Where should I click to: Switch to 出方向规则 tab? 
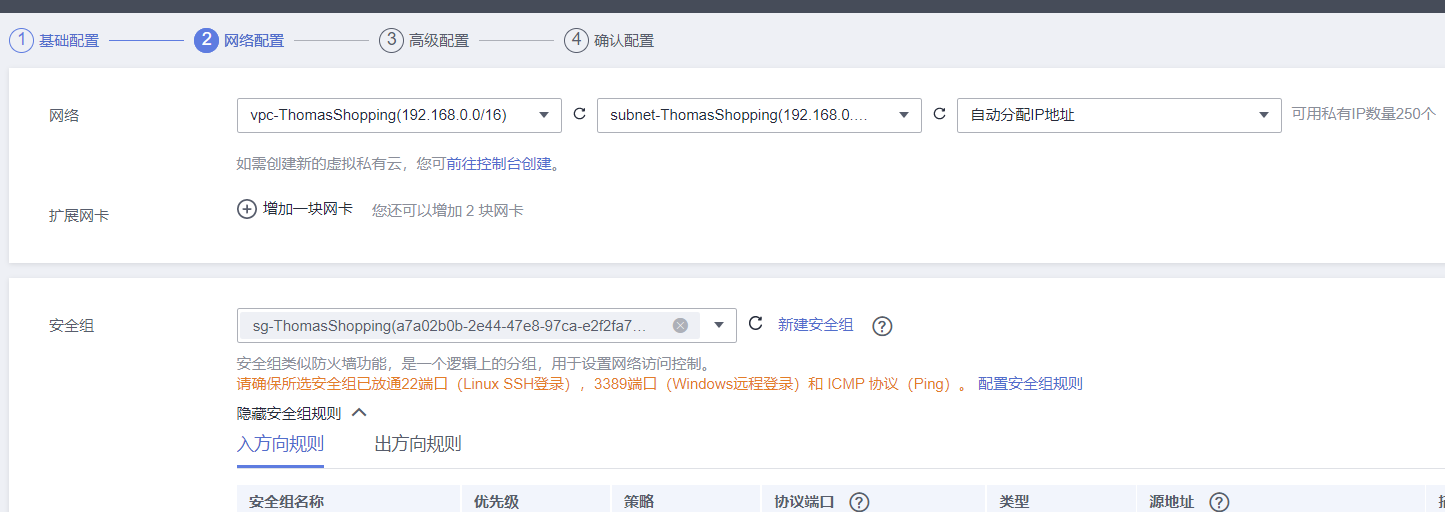pyautogui.click(x=418, y=444)
